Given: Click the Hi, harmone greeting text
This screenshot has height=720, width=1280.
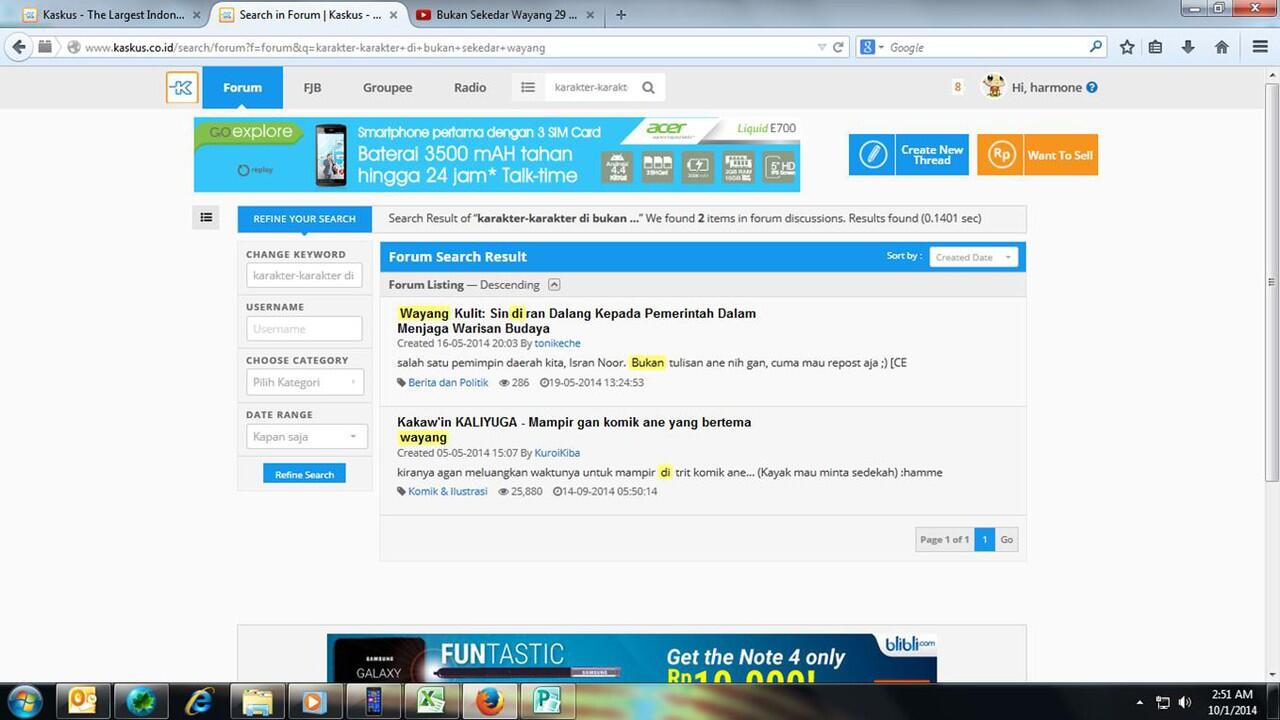Looking at the screenshot, I should pos(1047,88).
